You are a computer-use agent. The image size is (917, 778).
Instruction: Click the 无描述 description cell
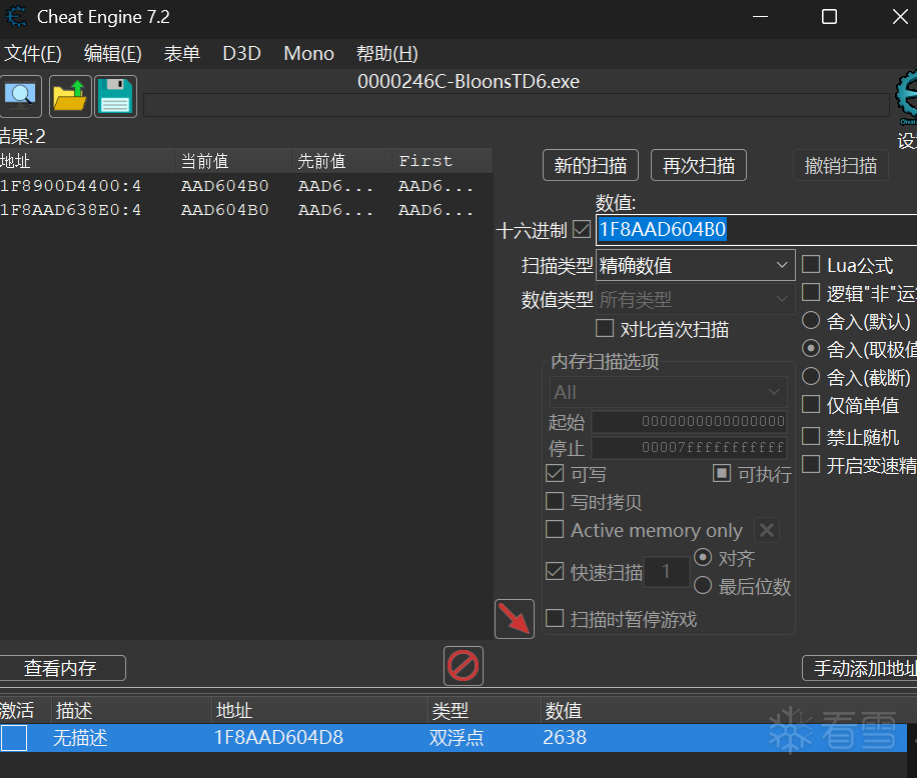[80, 738]
